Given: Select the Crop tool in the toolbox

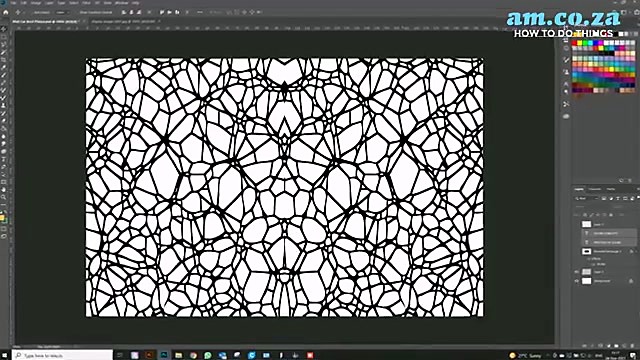Looking at the screenshot, I should [4, 60].
